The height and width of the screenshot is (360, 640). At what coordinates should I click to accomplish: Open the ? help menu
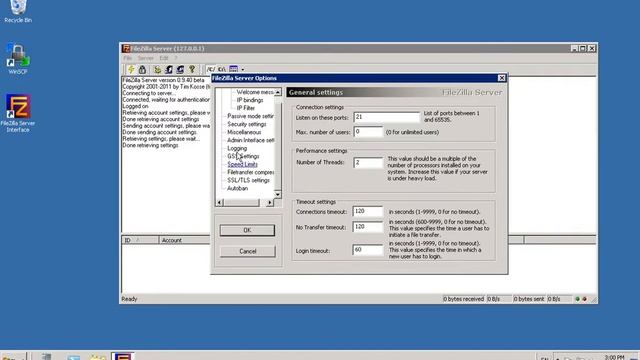tap(176, 58)
